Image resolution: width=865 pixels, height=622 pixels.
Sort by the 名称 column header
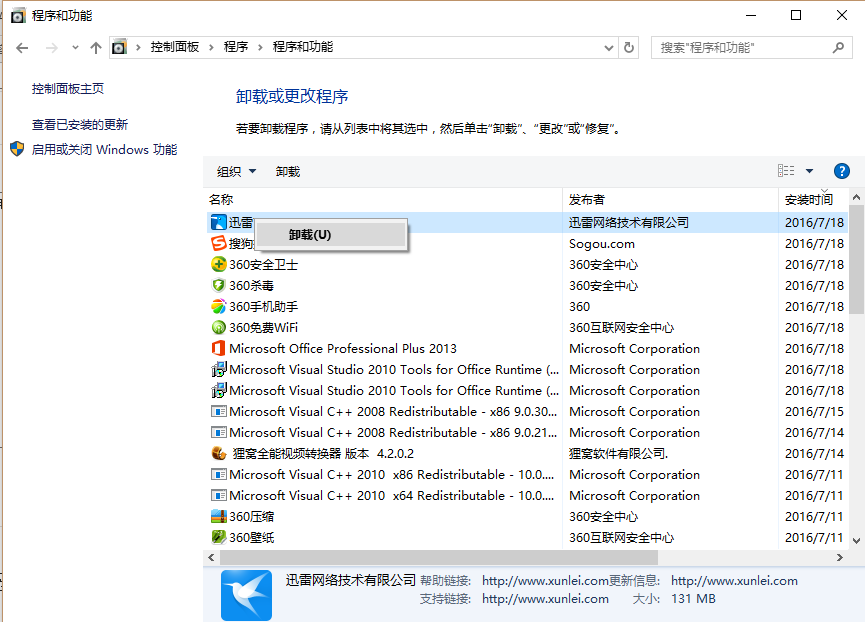383,199
